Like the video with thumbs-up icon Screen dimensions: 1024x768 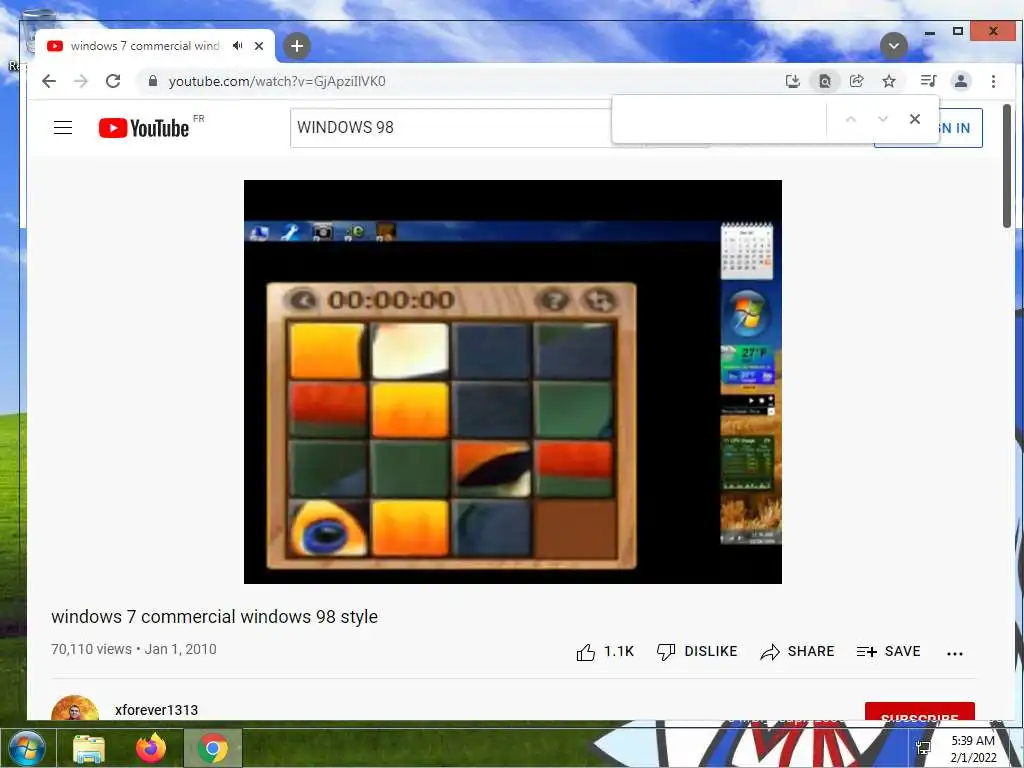tap(586, 652)
